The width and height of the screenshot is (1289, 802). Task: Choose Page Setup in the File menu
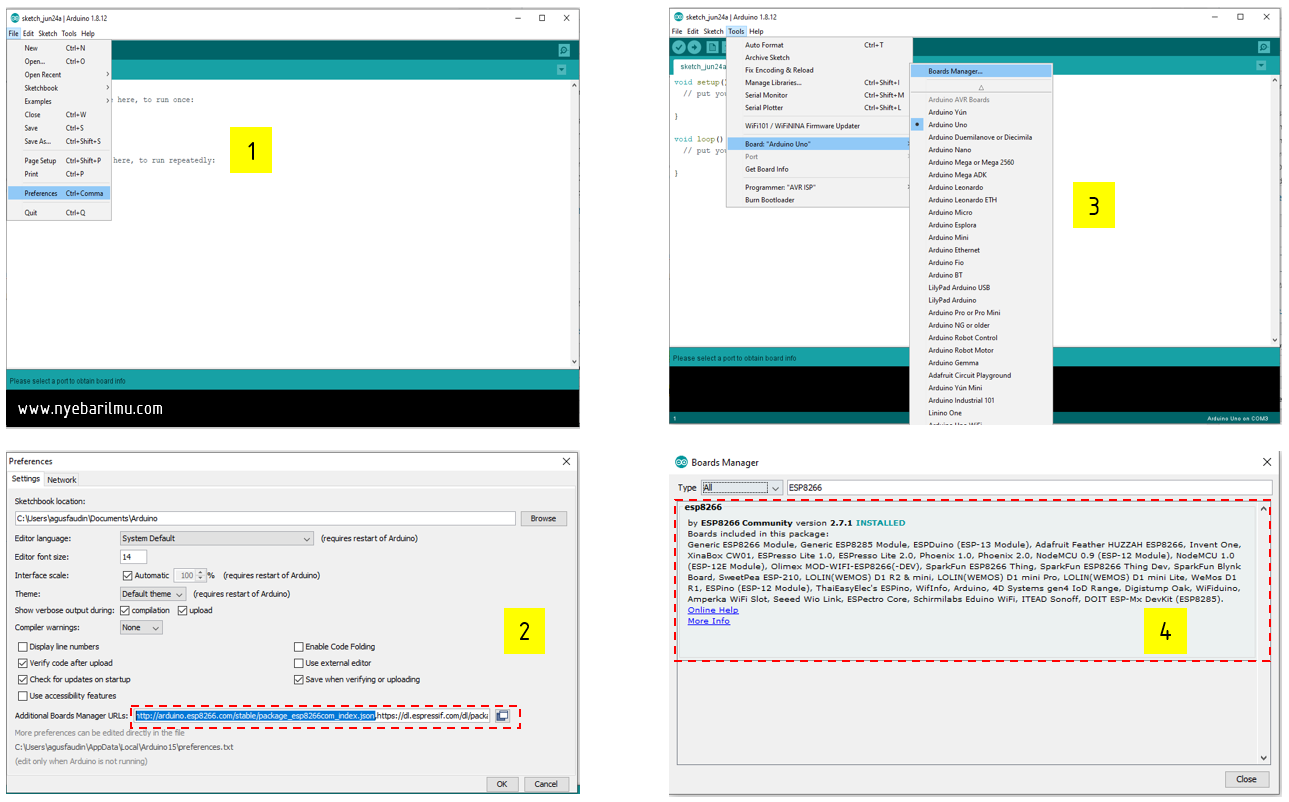pyautogui.click(x=57, y=160)
